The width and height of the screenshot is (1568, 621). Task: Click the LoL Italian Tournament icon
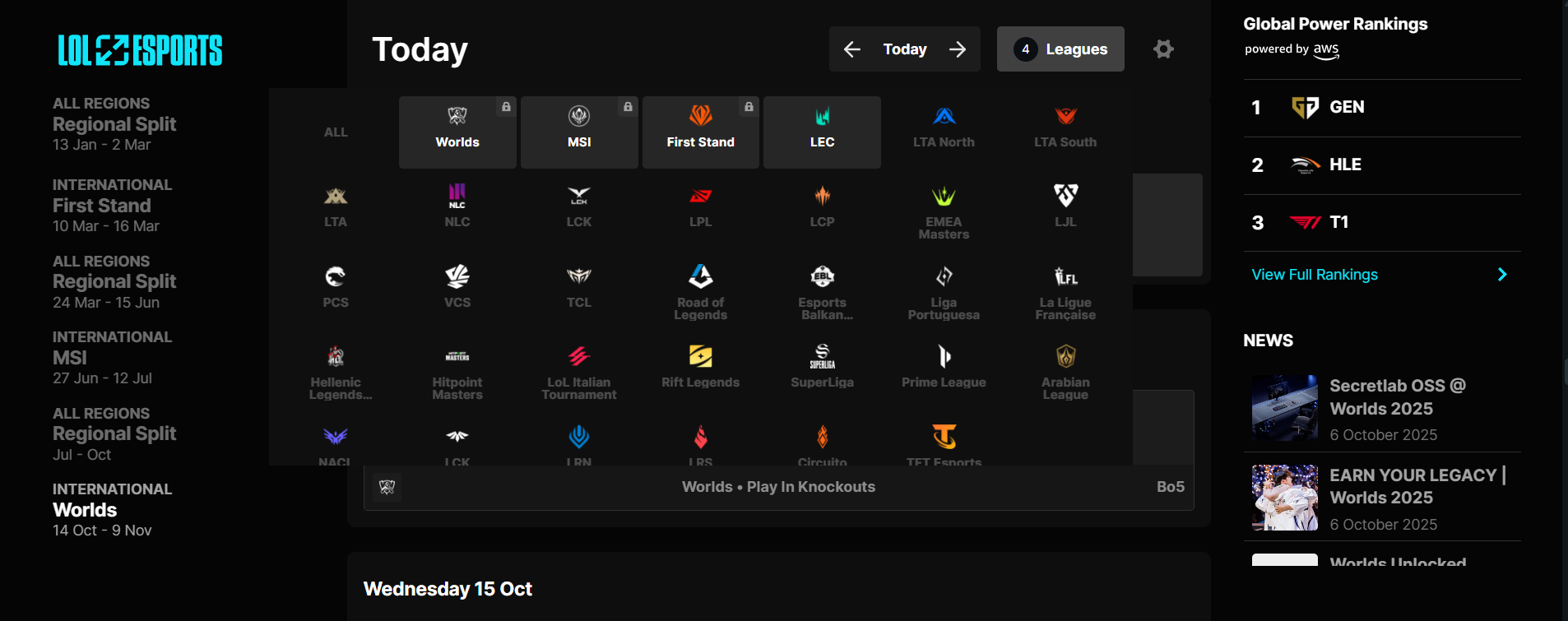579,356
